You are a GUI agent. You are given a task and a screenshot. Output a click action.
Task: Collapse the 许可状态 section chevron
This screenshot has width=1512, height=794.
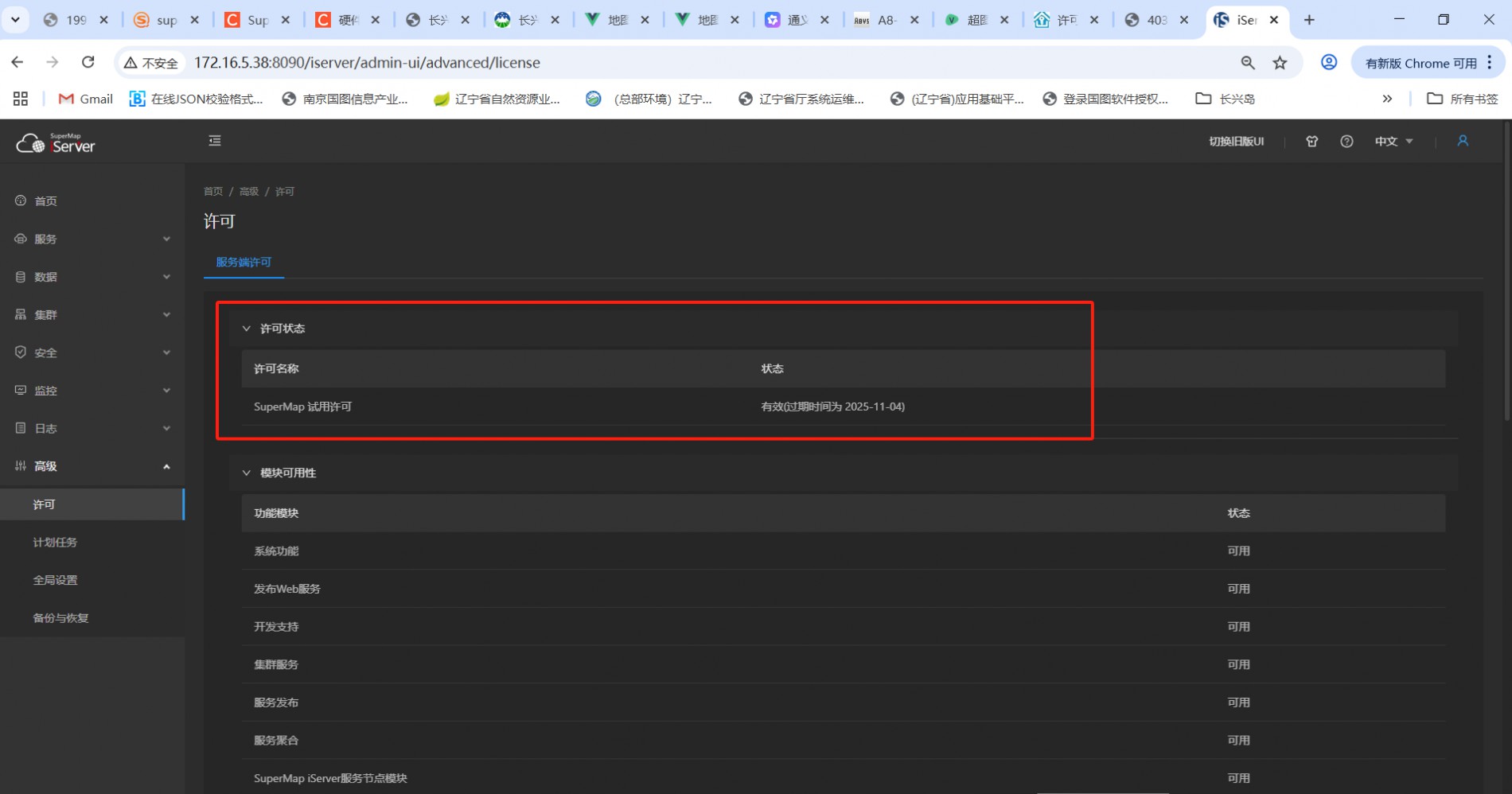(247, 329)
